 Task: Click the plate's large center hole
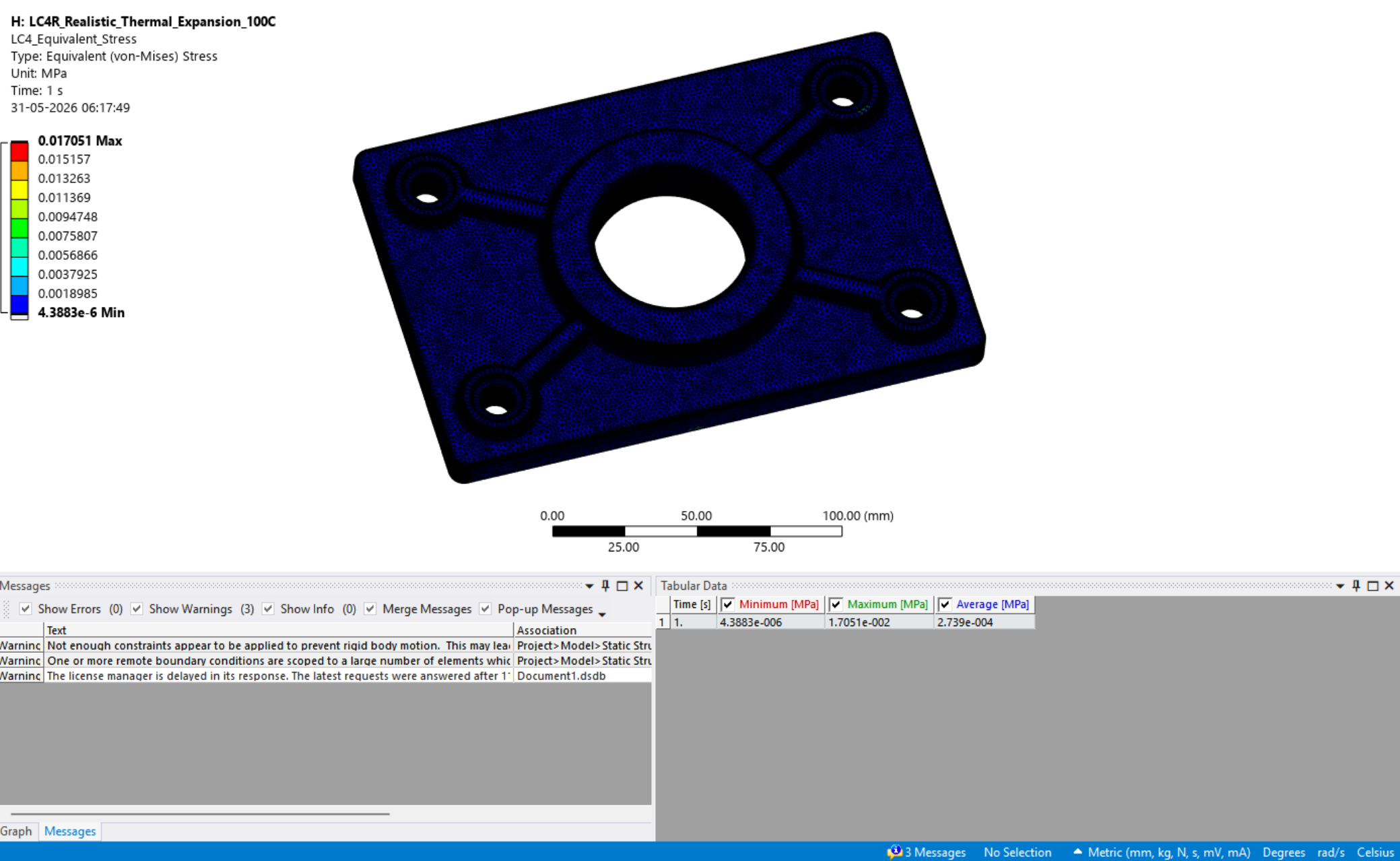click(670, 251)
